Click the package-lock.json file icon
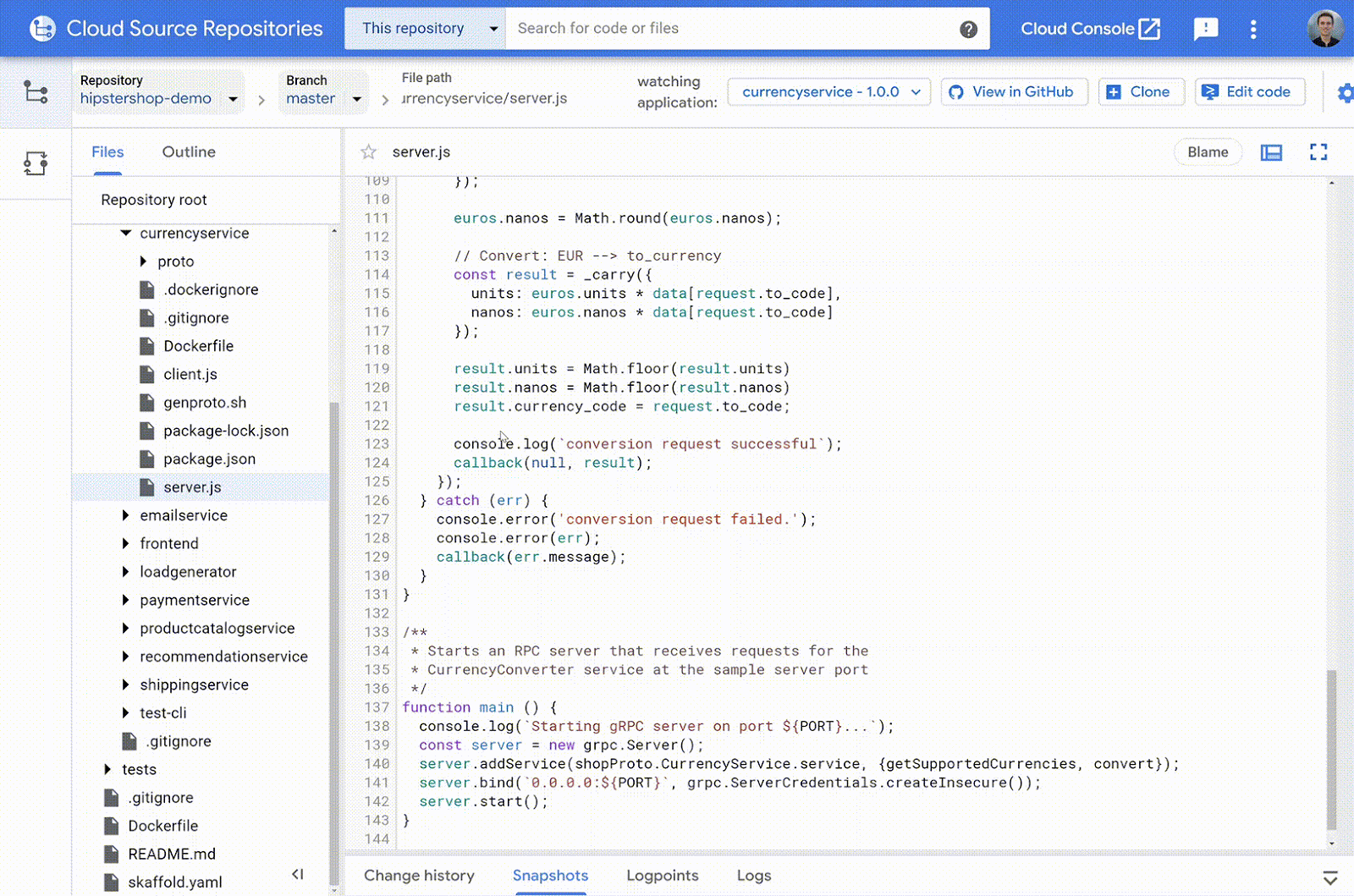This screenshot has width=1354, height=896. coord(147,431)
